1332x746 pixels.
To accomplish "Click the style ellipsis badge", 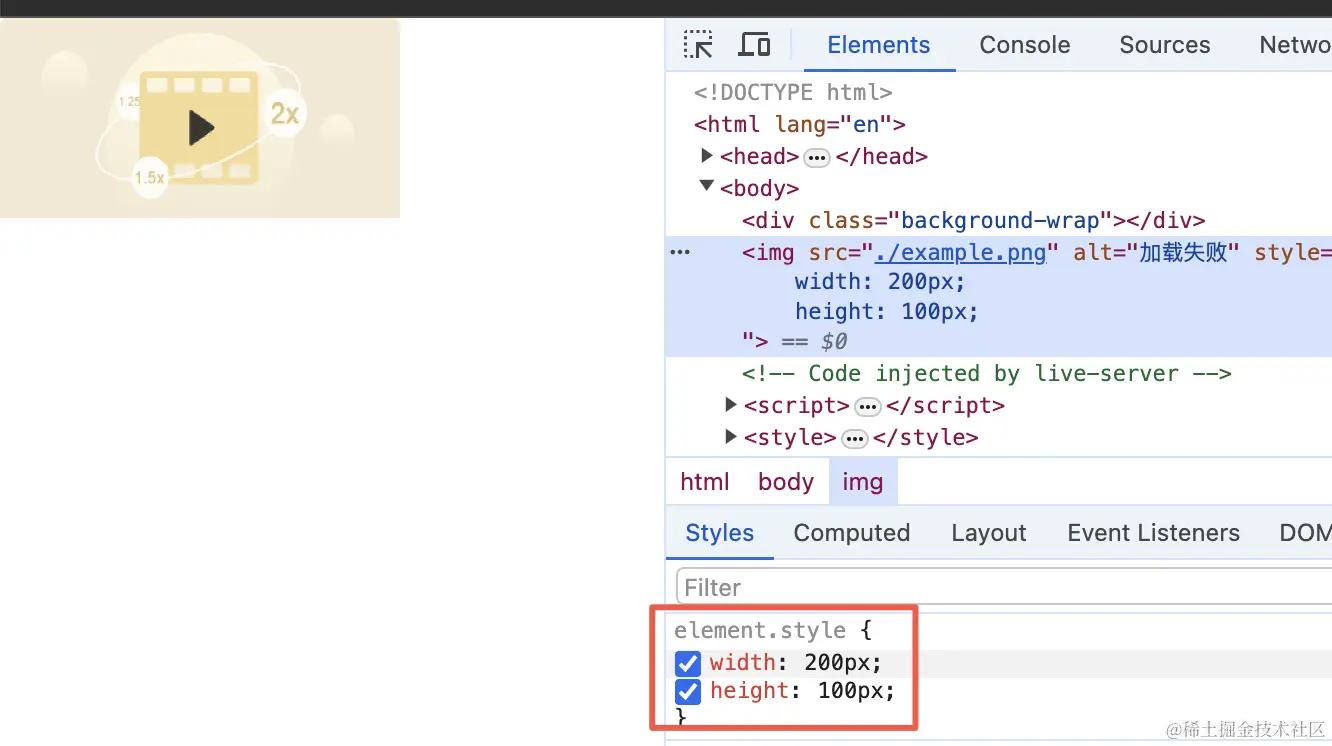I will pyautogui.click(x=855, y=439).
